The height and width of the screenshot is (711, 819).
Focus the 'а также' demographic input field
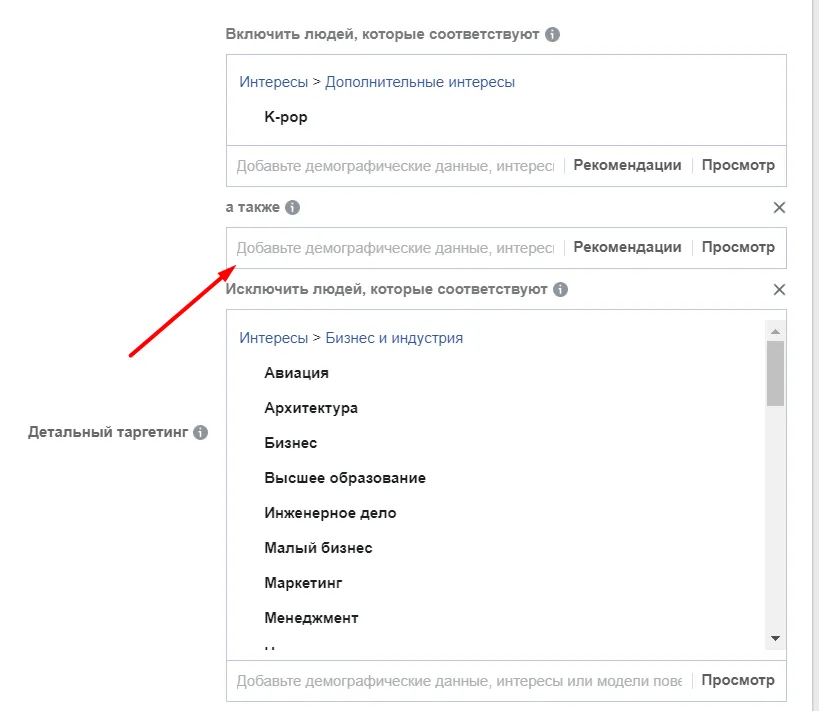[x=395, y=248]
